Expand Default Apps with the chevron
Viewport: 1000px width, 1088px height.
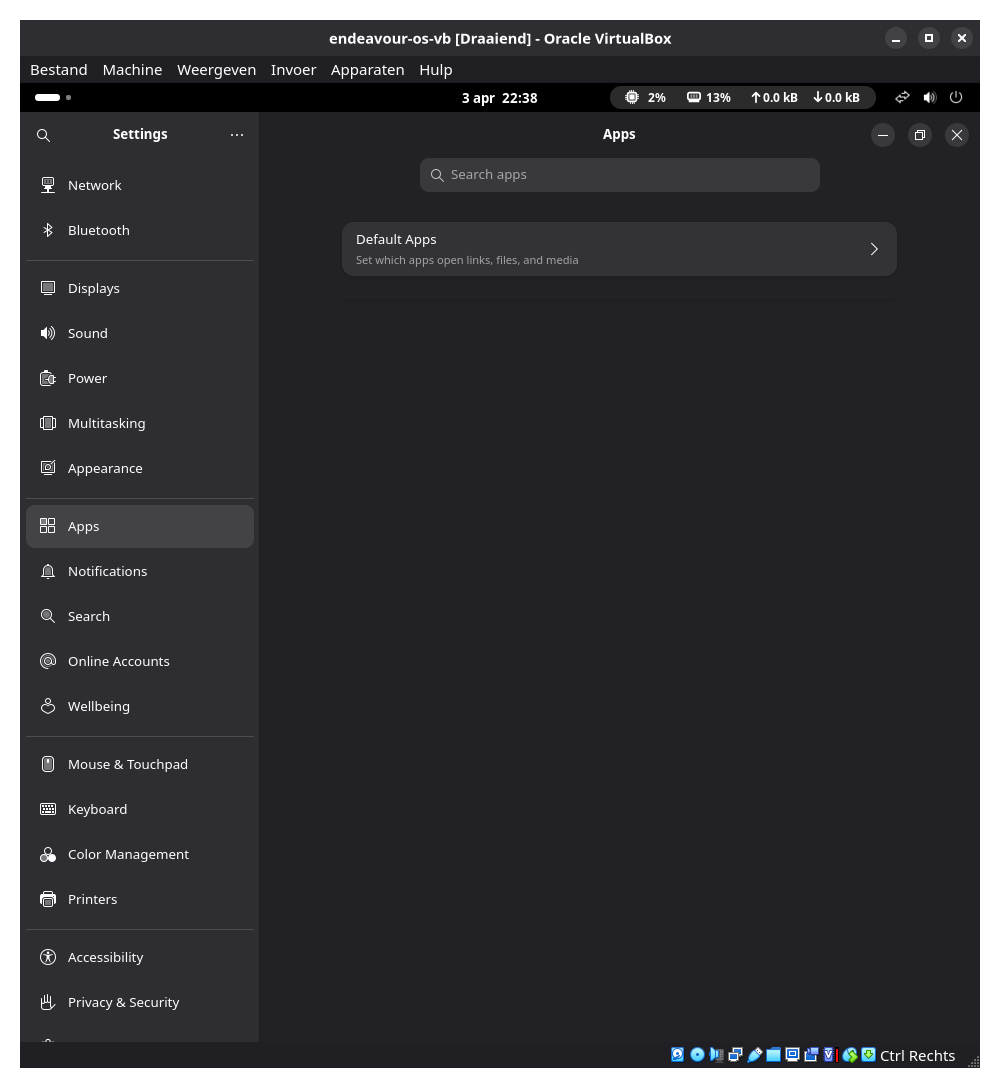point(873,249)
